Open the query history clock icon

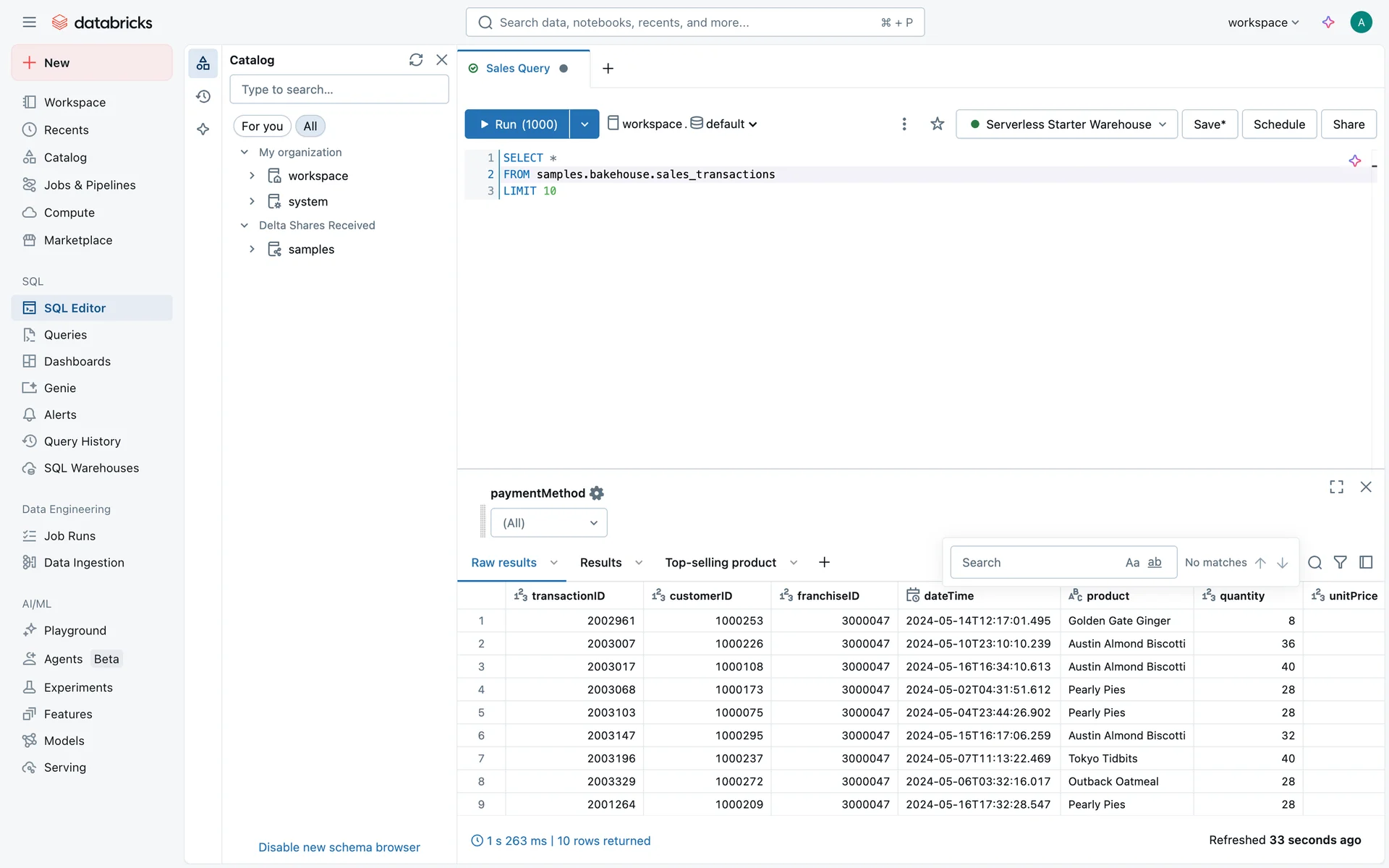[203, 96]
